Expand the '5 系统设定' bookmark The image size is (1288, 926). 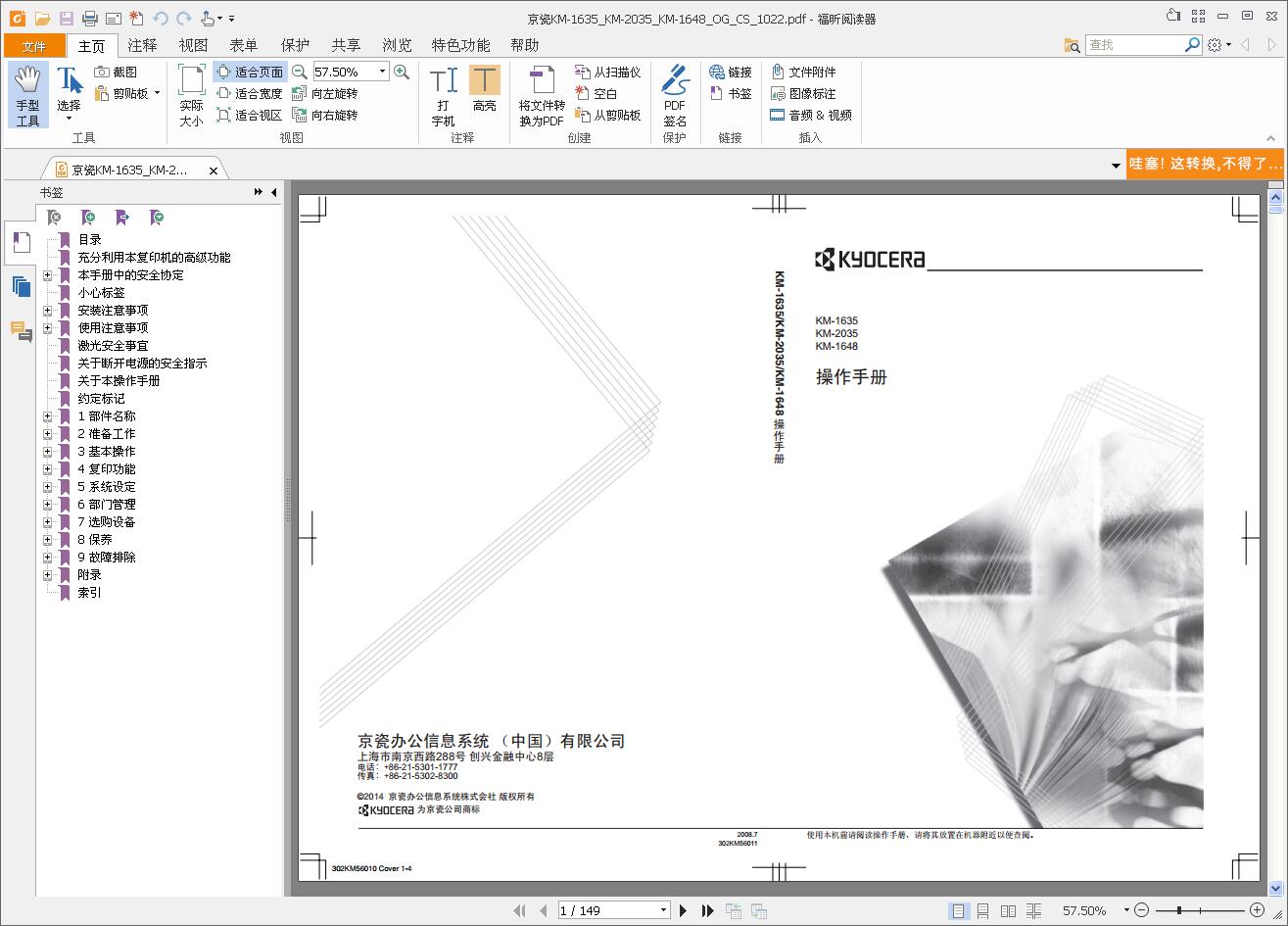(47, 487)
